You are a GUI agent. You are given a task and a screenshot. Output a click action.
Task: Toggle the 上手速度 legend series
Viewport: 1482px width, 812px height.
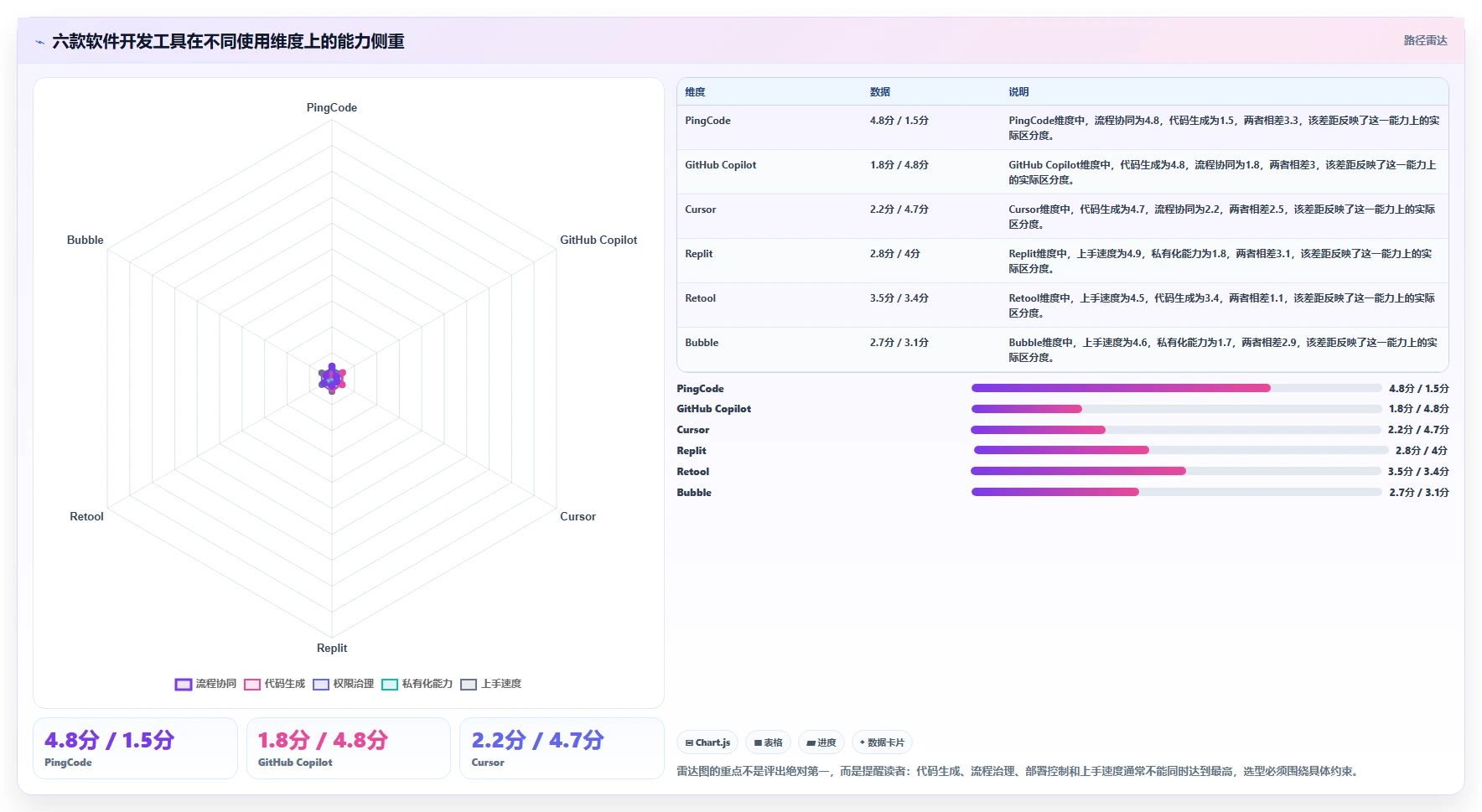490,684
